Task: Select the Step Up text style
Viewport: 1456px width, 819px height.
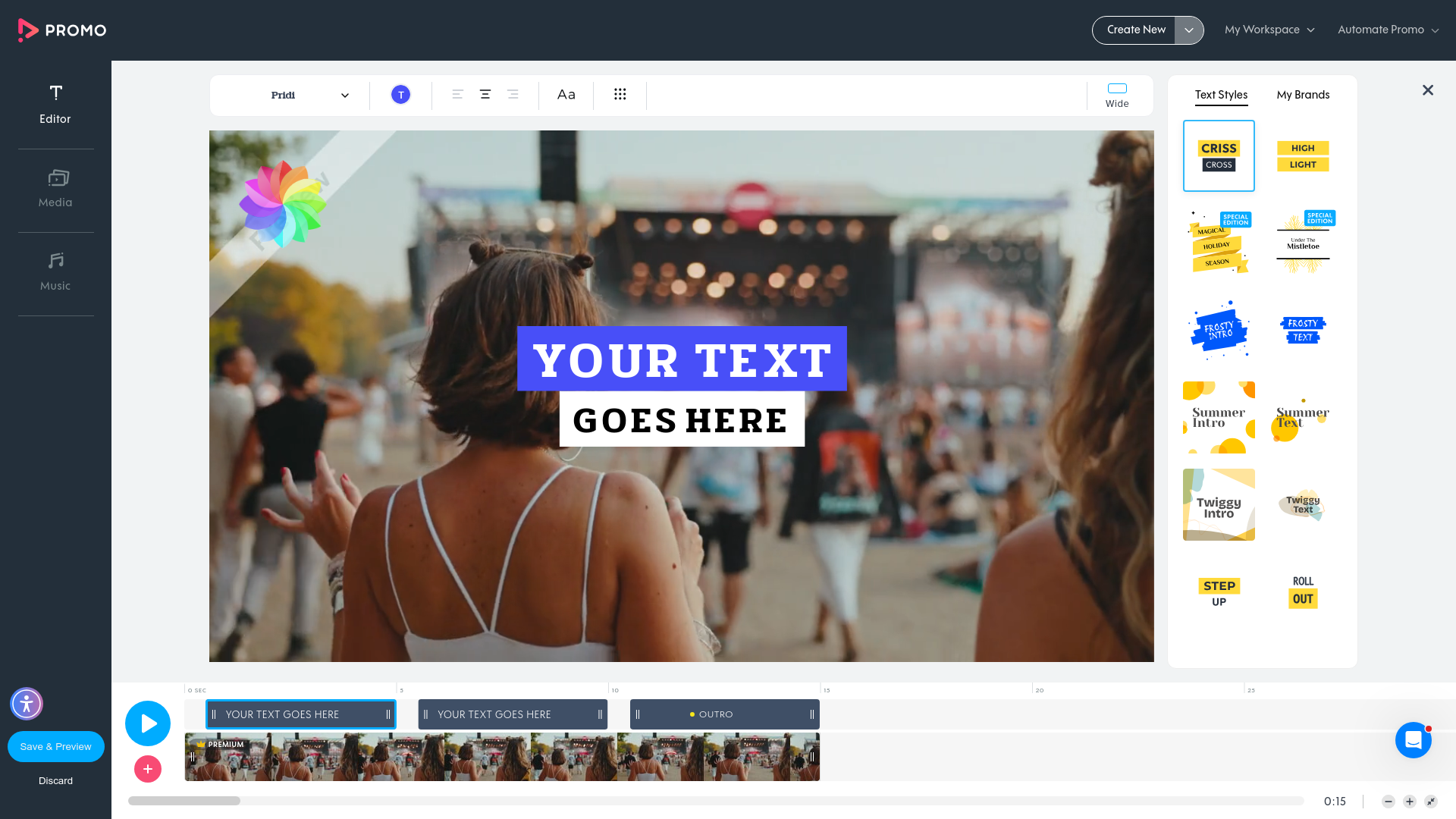Action: [1219, 592]
